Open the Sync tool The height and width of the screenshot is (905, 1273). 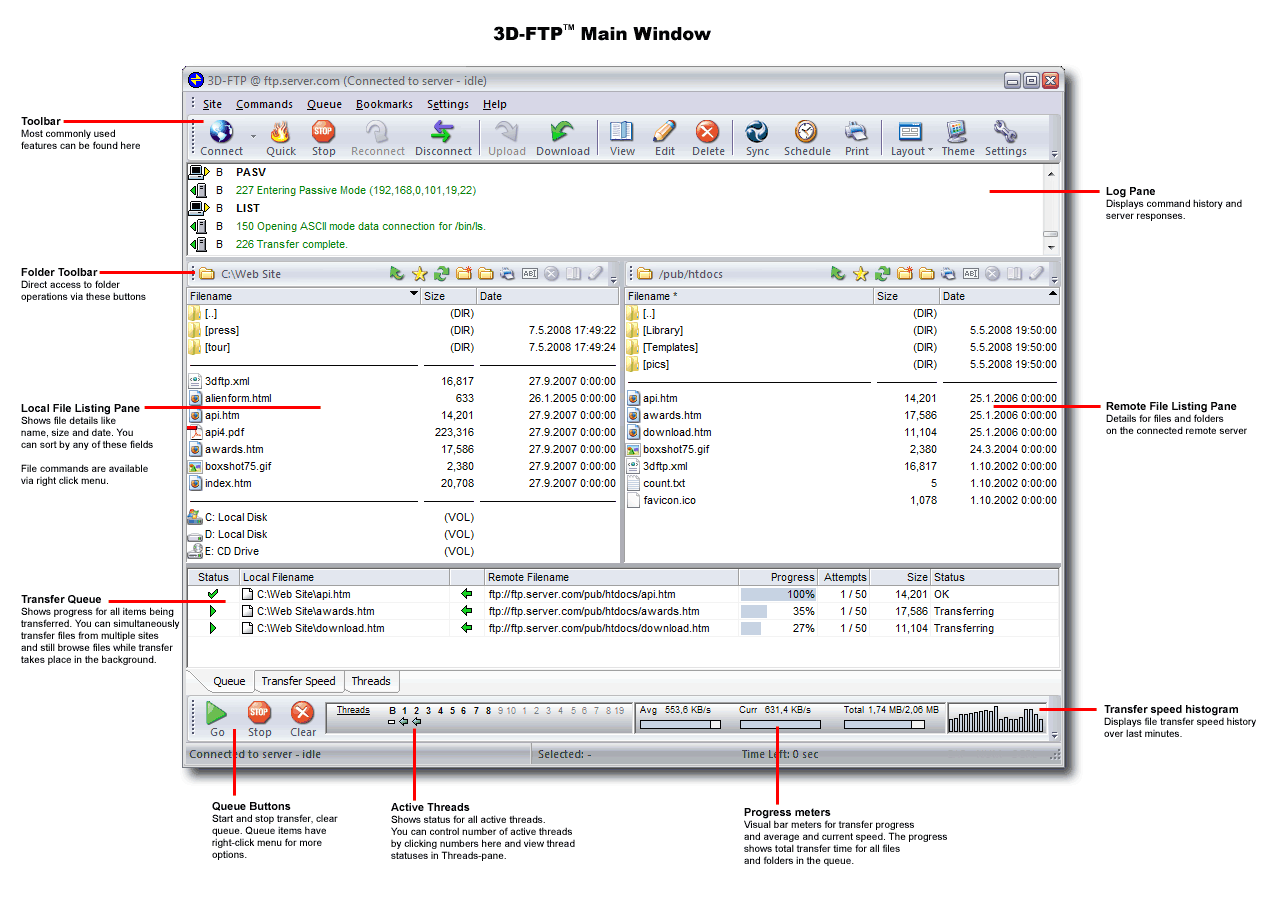tap(757, 132)
